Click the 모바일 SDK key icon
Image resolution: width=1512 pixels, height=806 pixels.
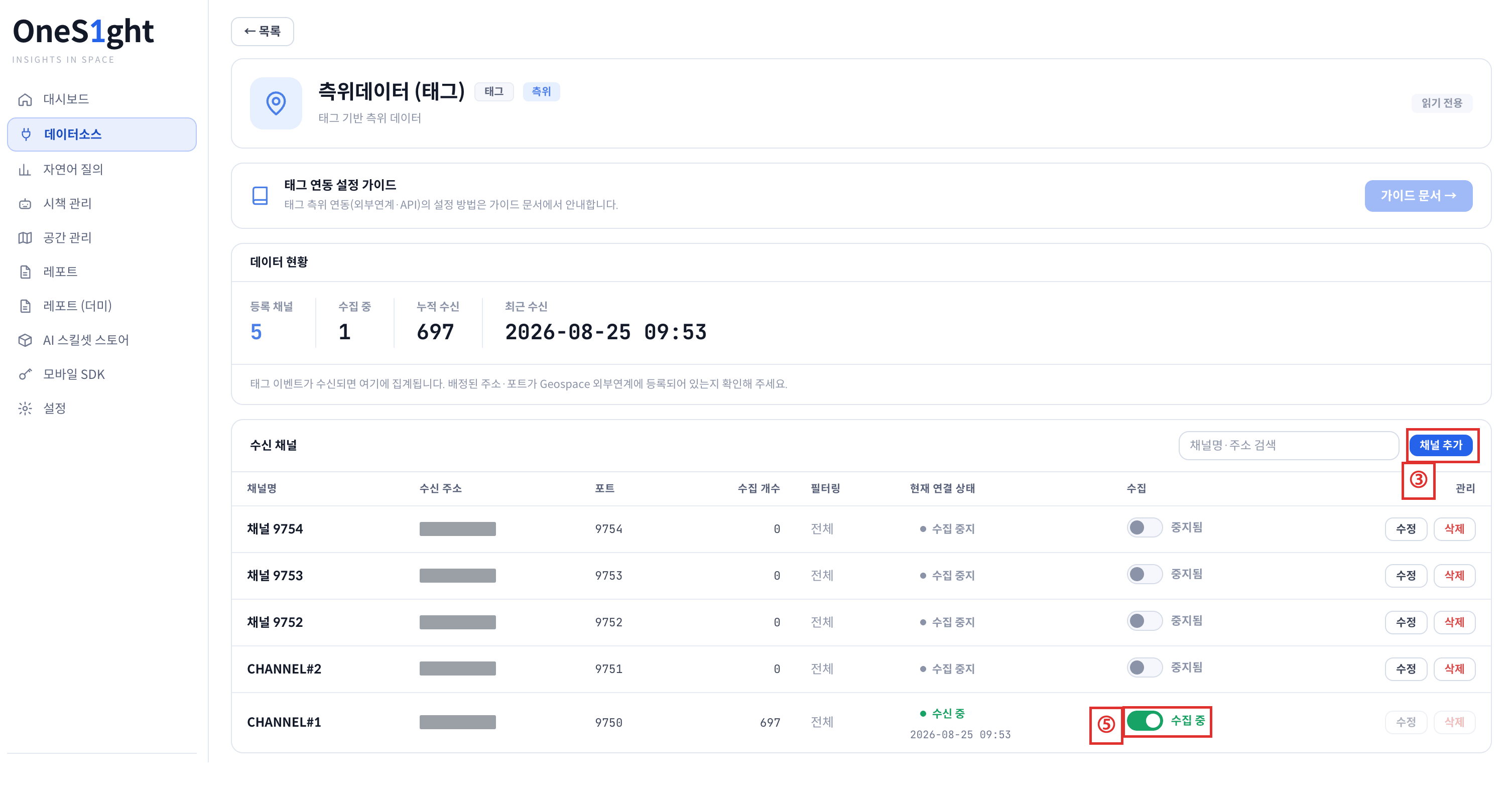pyautogui.click(x=25, y=374)
